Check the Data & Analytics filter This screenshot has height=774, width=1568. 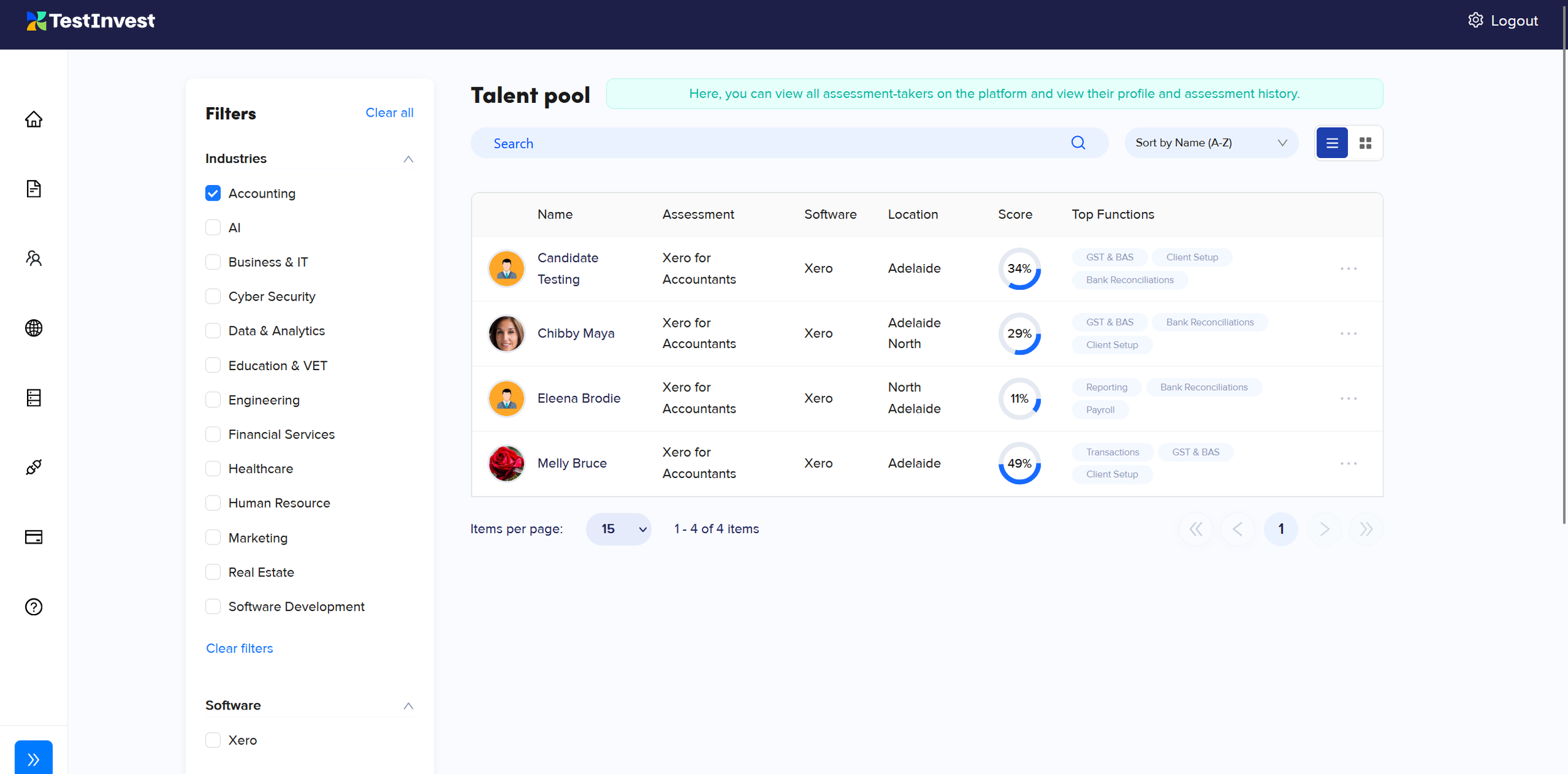click(213, 331)
